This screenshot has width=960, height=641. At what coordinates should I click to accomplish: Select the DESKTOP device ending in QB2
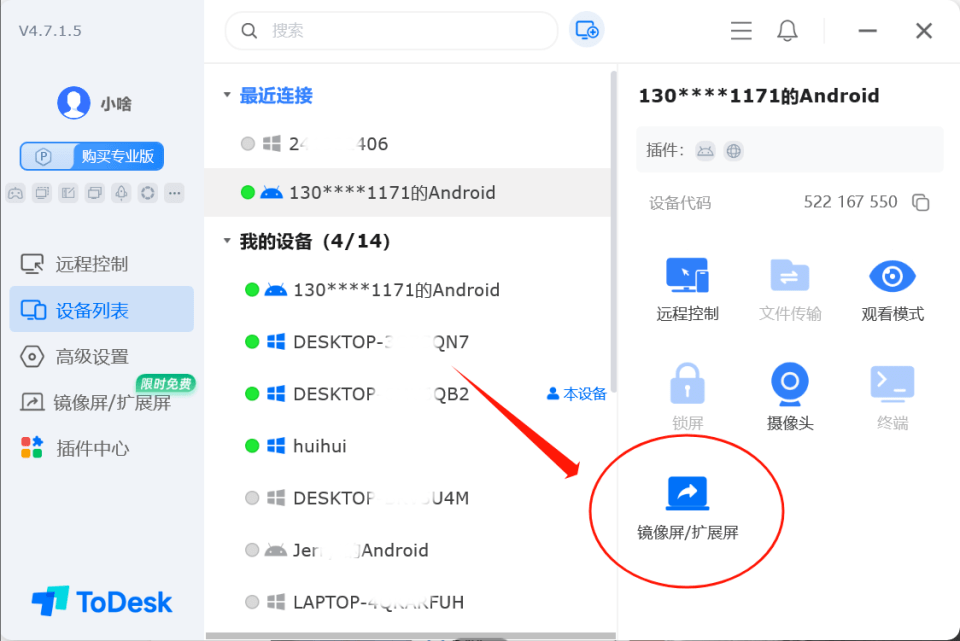408,394
